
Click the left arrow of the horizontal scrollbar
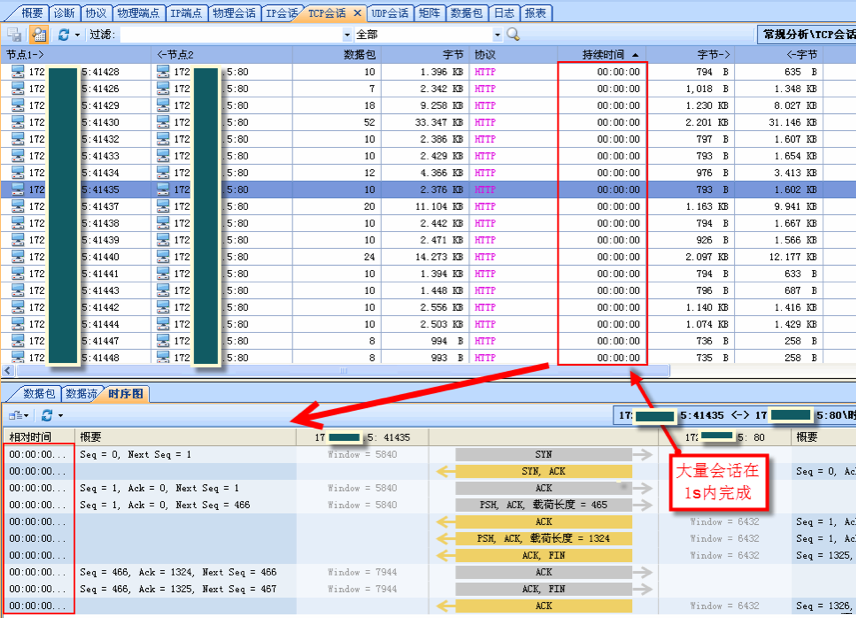7,371
